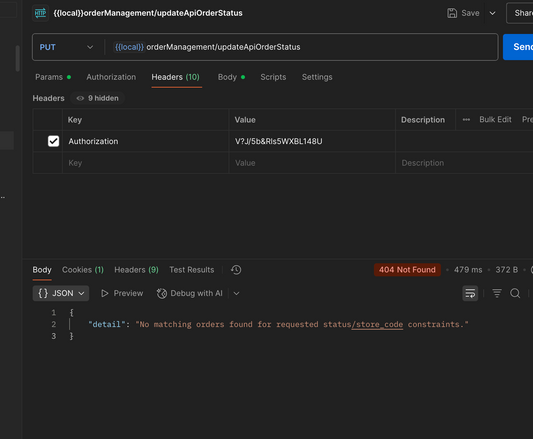The image size is (533, 439).
Task: Click the search response magnifier icon
Action: click(x=515, y=293)
